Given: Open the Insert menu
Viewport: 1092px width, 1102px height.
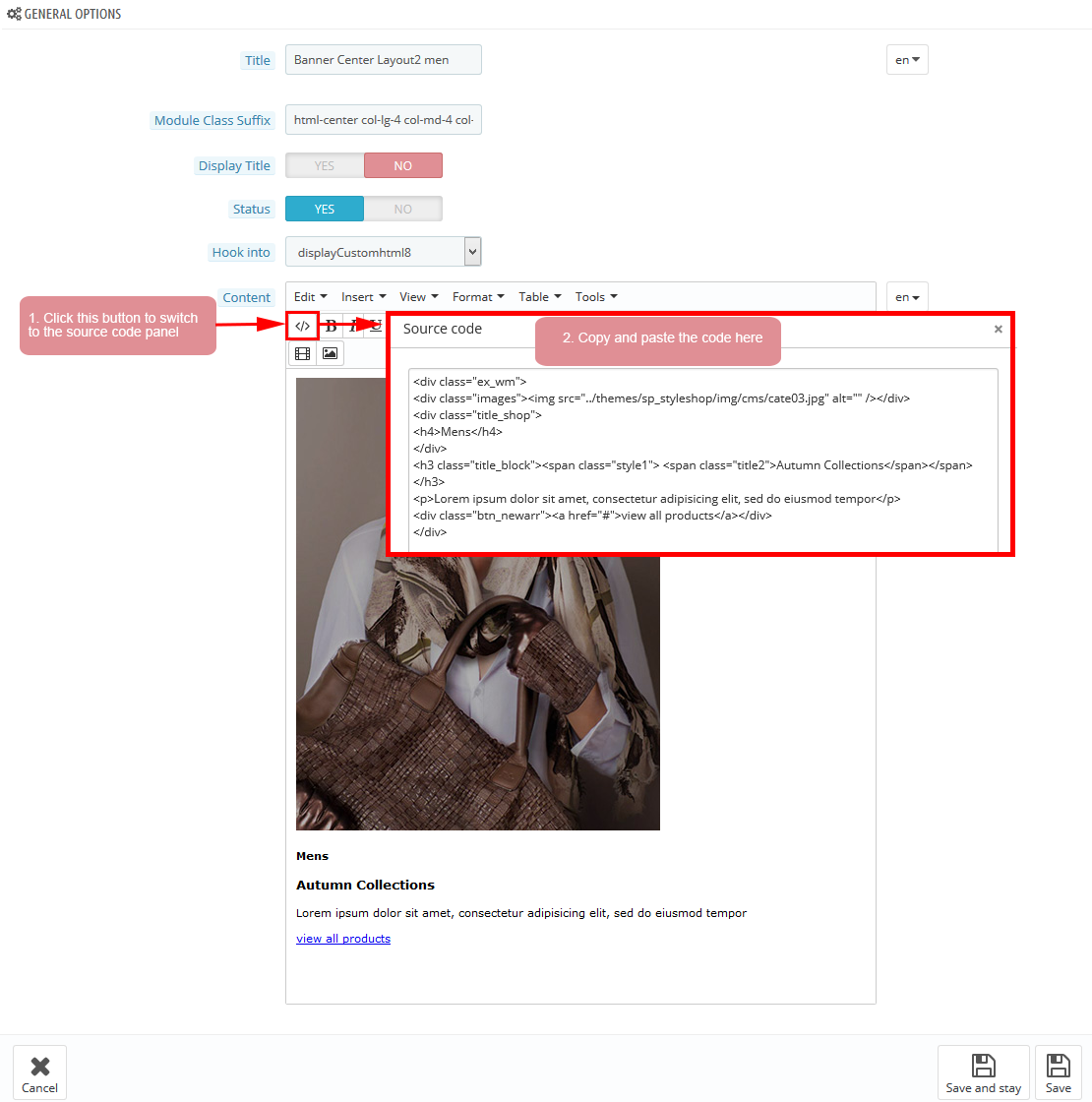Looking at the screenshot, I should 363,297.
